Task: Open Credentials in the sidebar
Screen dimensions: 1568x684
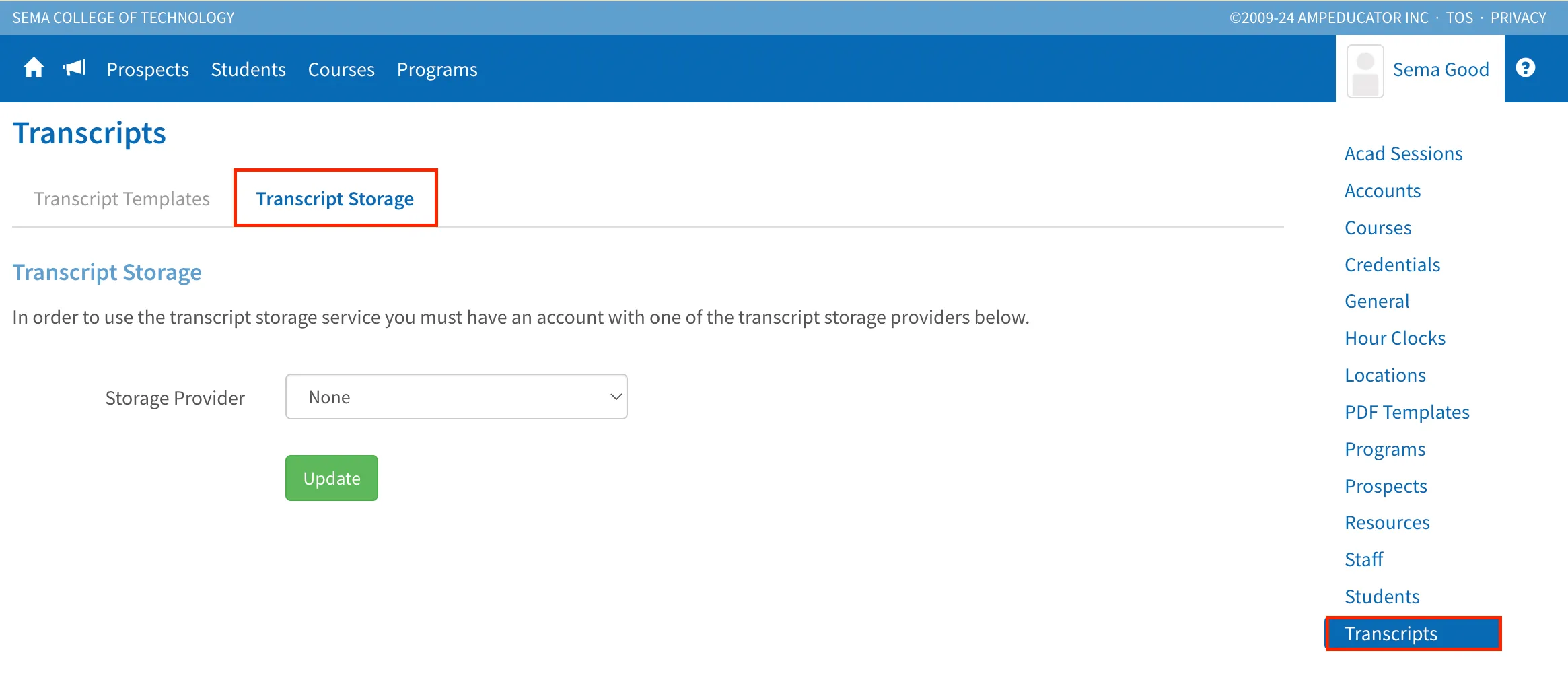Action: pyautogui.click(x=1392, y=265)
